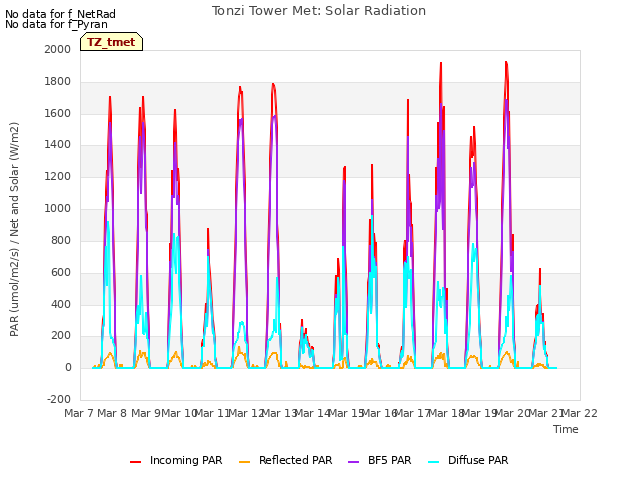
Task: Click the Mar 7 x-axis tick label
Action: click(79, 413)
